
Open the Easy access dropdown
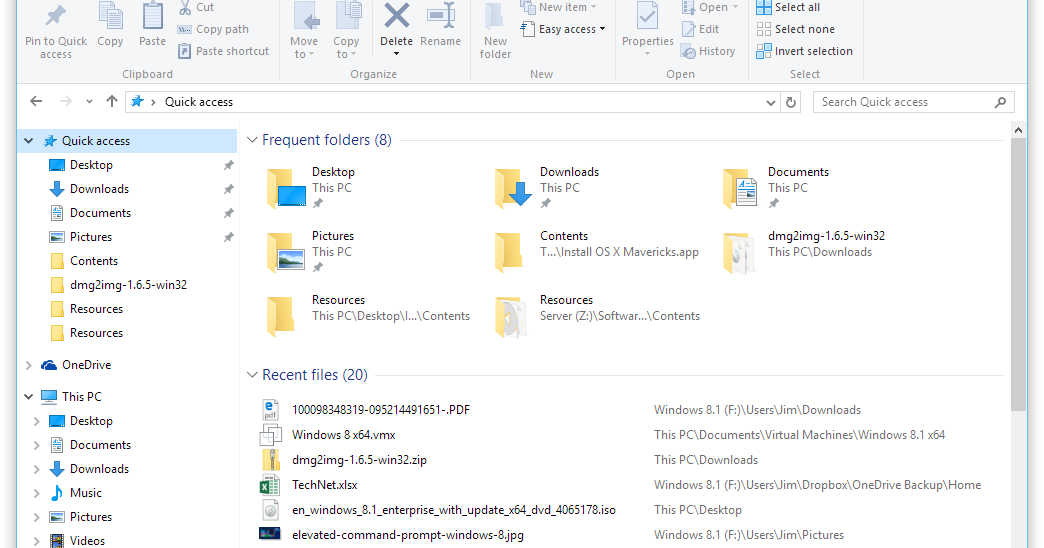tap(563, 29)
